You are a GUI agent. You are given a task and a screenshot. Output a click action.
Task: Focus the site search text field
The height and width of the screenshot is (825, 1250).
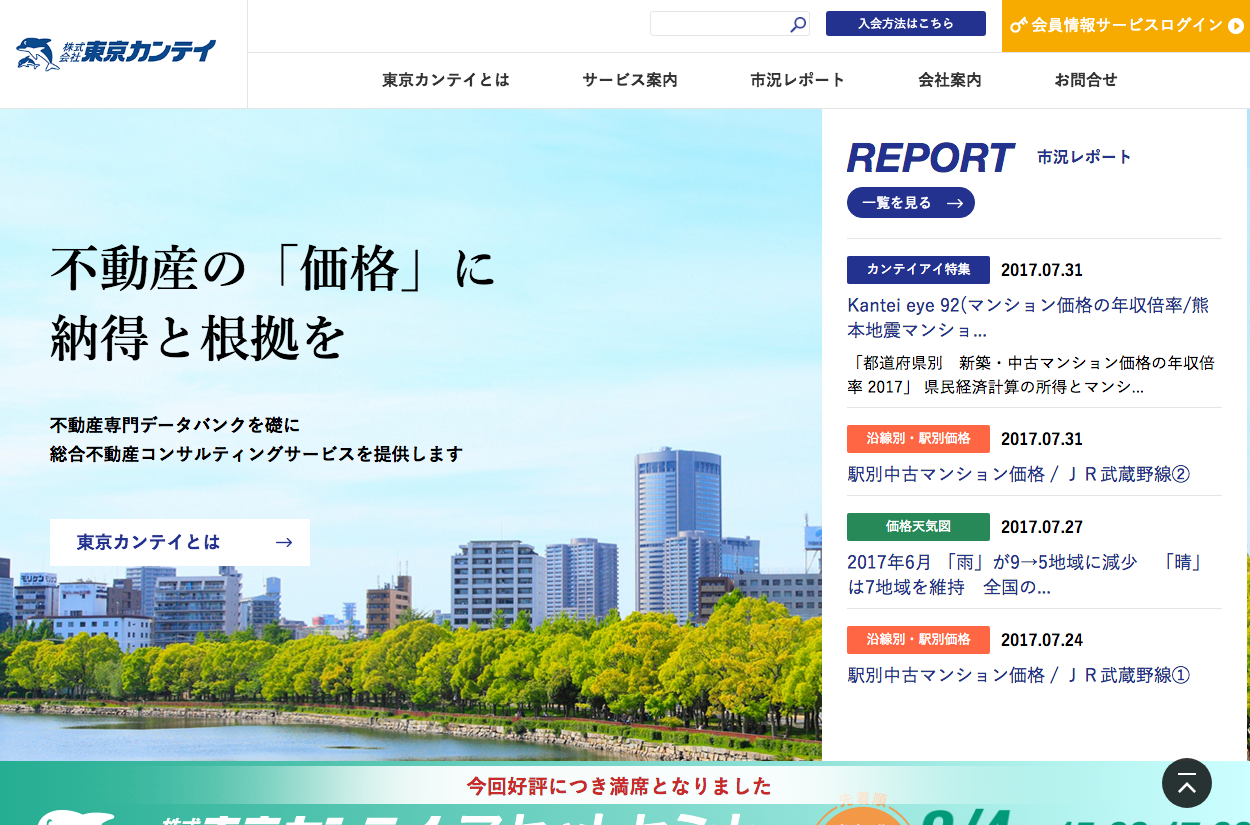click(718, 24)
